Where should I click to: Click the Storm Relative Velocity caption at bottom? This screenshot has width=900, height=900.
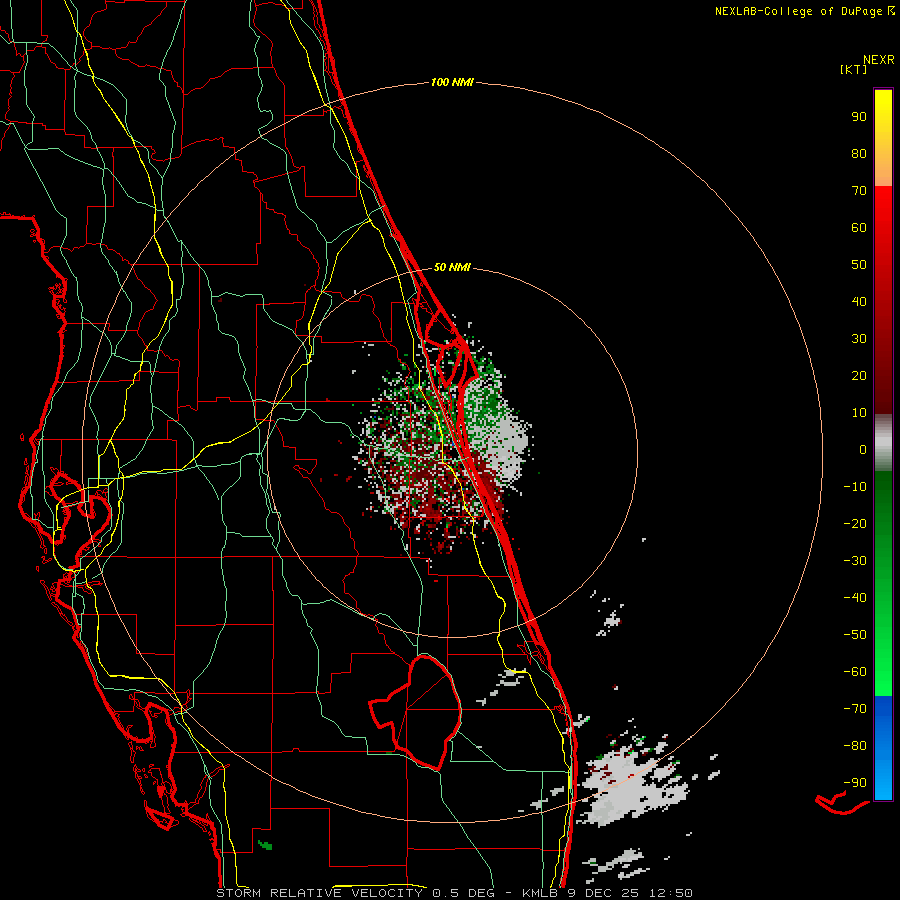click(454, 893)
